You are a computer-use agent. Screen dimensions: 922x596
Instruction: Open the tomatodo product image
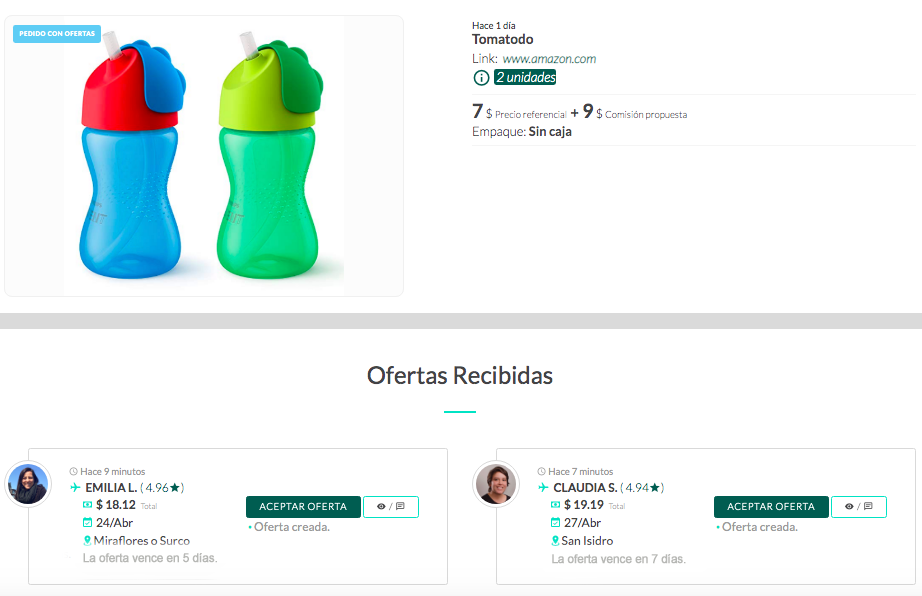pyautogui.click(x=204, y=156)
